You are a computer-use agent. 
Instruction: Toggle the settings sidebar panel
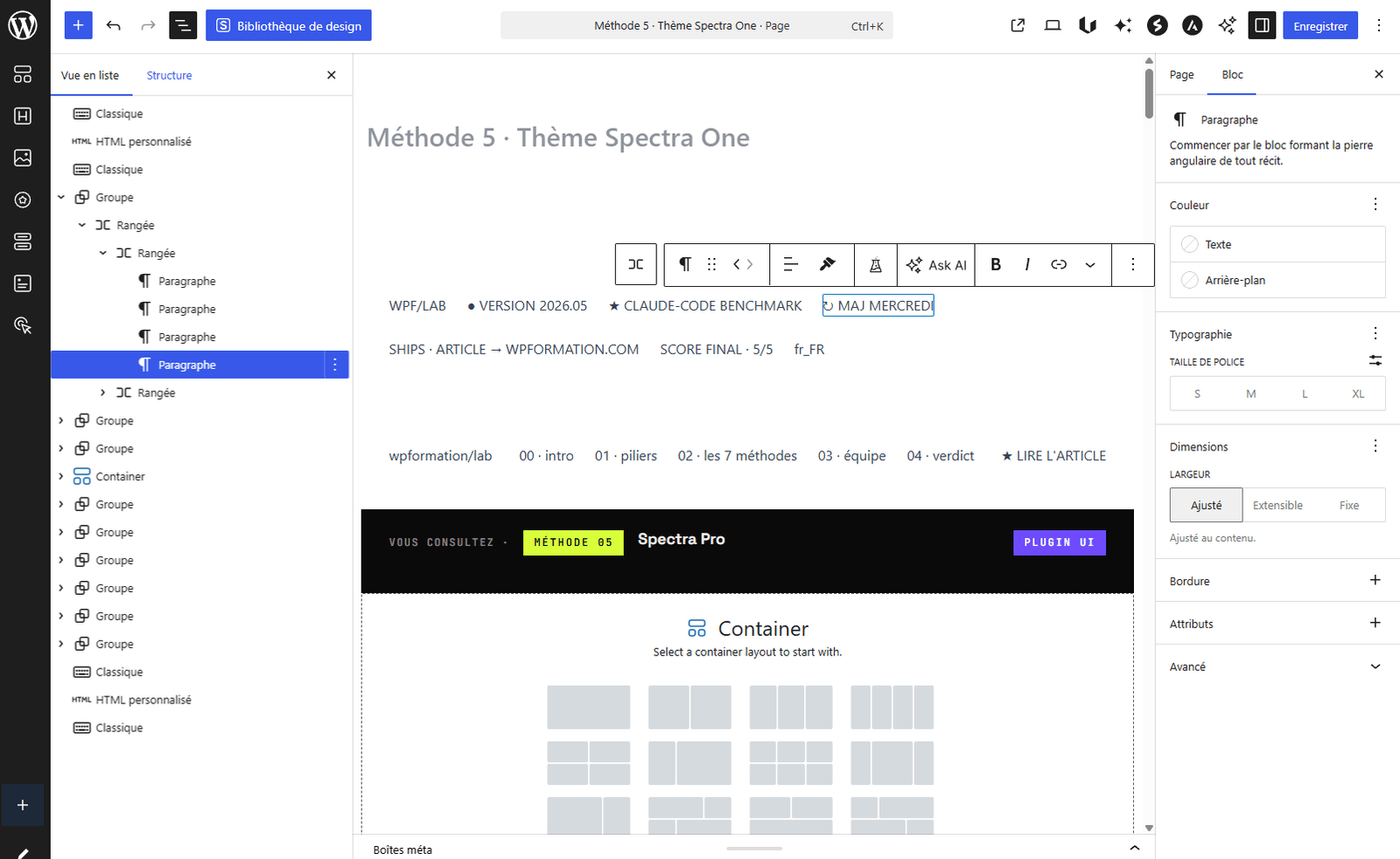click(1262, 26)
